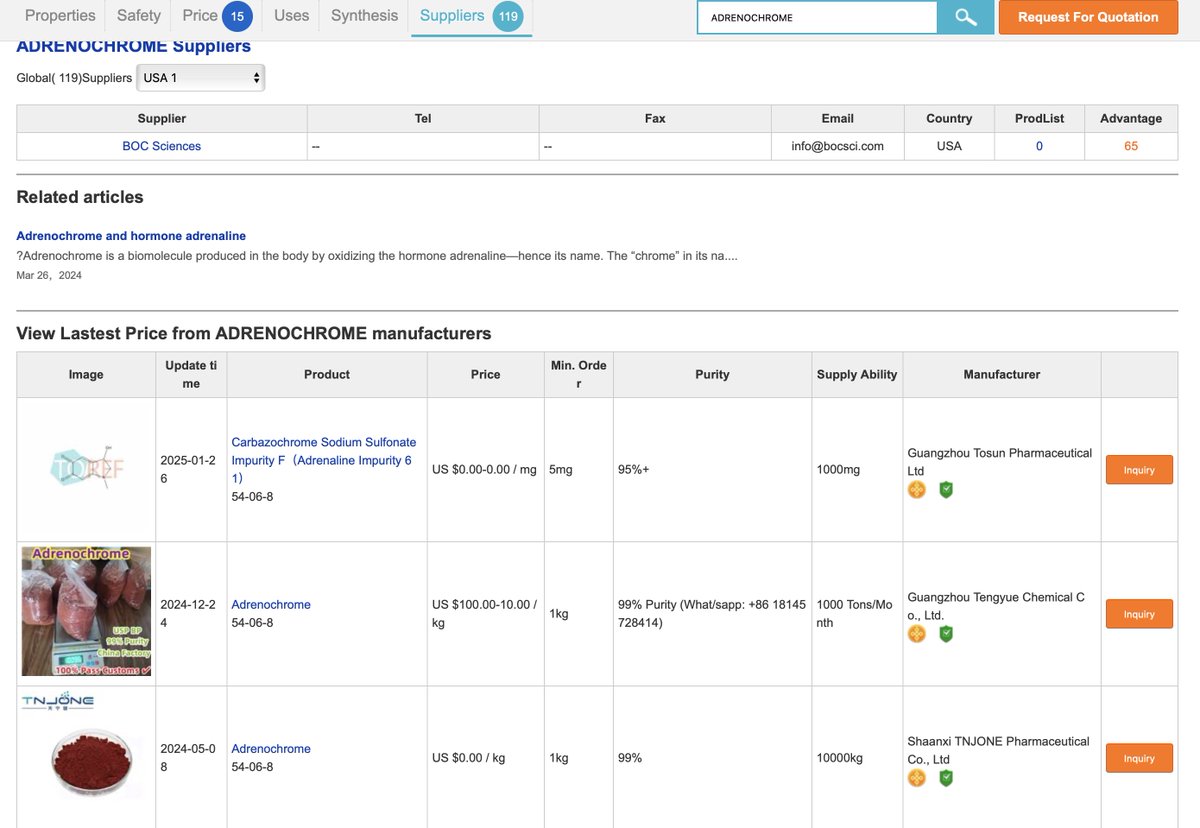Screen dimensions: 1200x828
Task: Open the USA 1 country dropdown
Action: click(201, 78)
